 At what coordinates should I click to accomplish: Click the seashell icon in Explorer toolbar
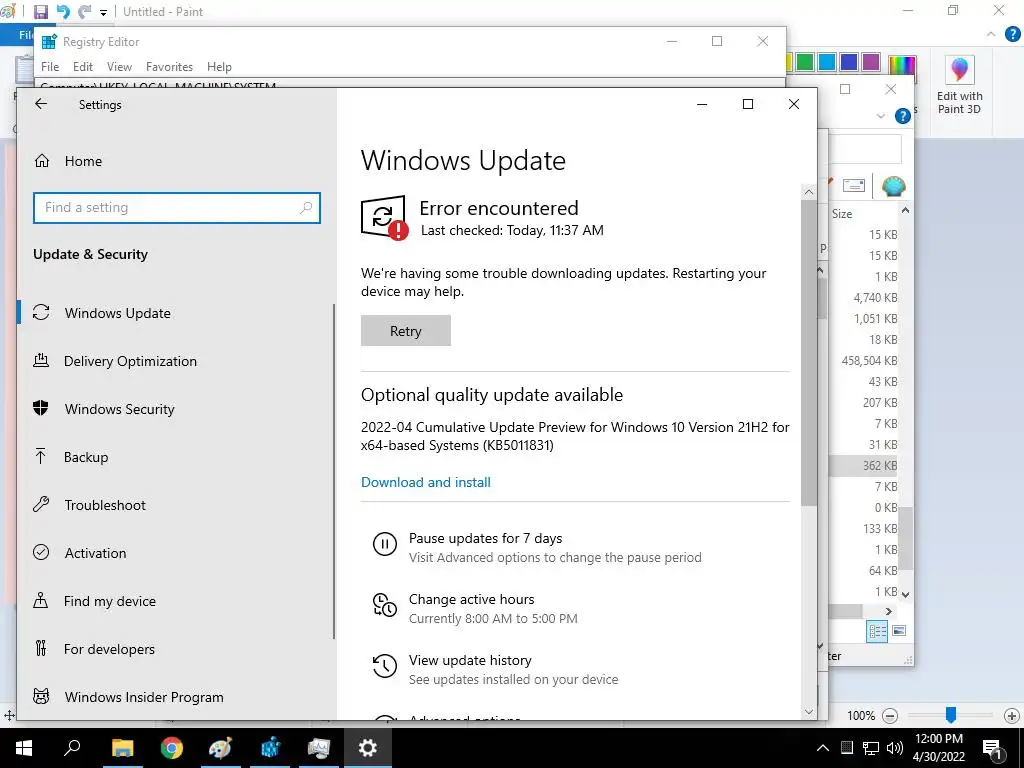click(893, 186)
